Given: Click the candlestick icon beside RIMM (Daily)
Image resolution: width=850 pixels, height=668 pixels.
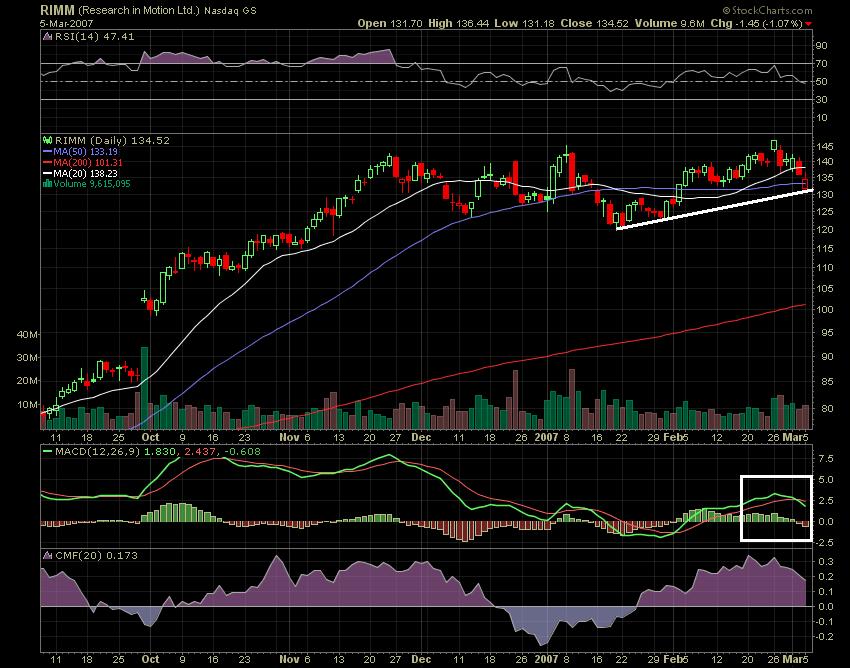Looking at the screenshot, I should [x=48, y=140].
